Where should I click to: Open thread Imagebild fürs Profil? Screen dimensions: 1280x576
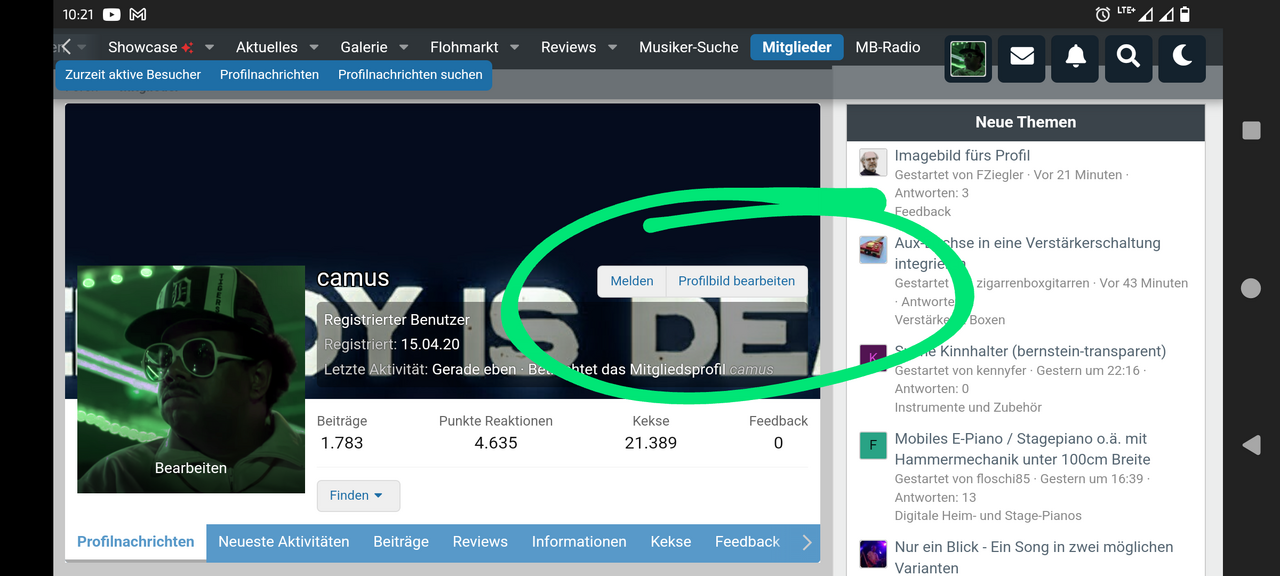click(962, 155)
